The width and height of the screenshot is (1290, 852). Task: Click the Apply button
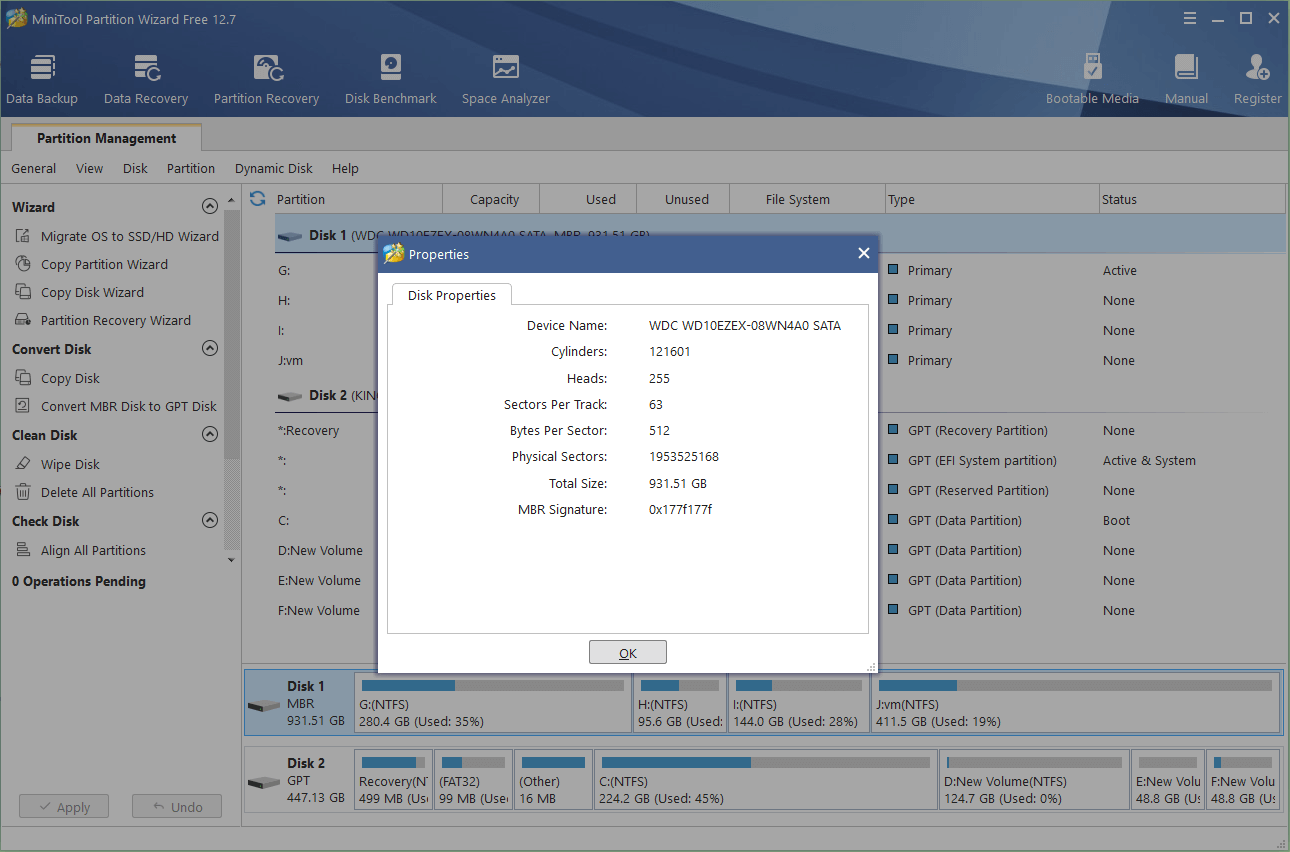click(x=62, y=807)
